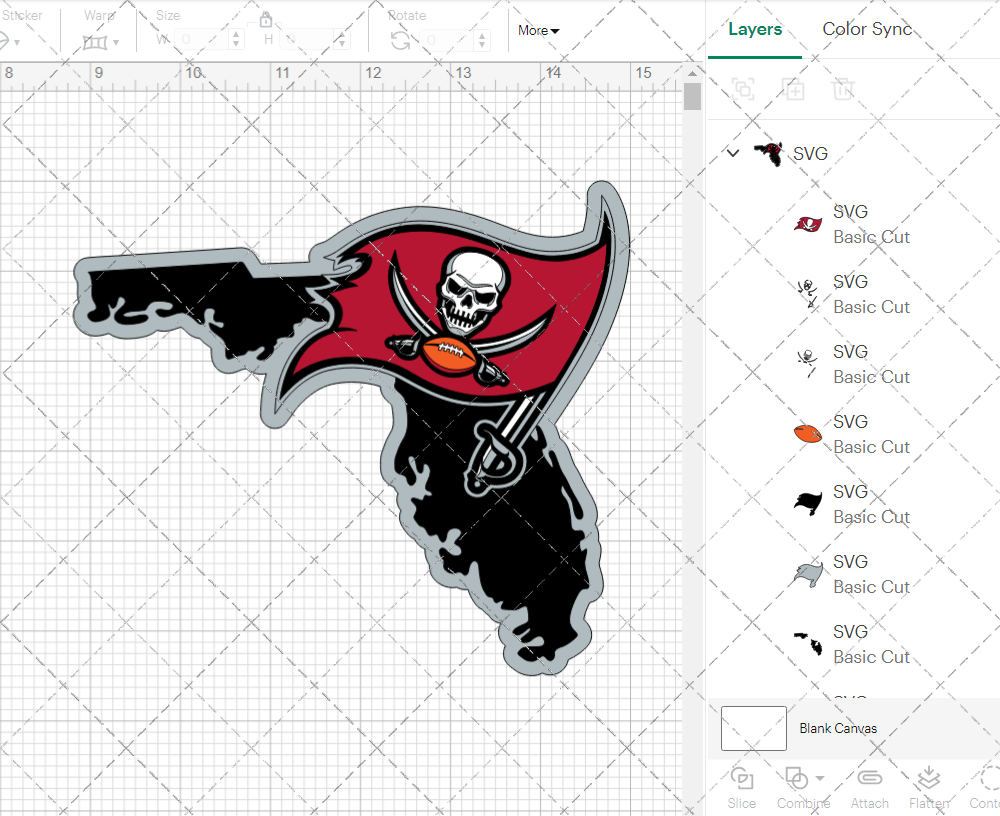Select the black flag SVG layer thumbnail
Viewport: 1000px width, 816px height.
807,503
